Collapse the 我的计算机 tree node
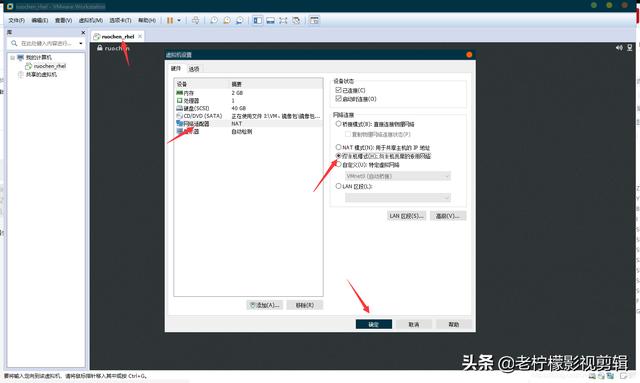This screenshot has height=383, width=640. 13,58
